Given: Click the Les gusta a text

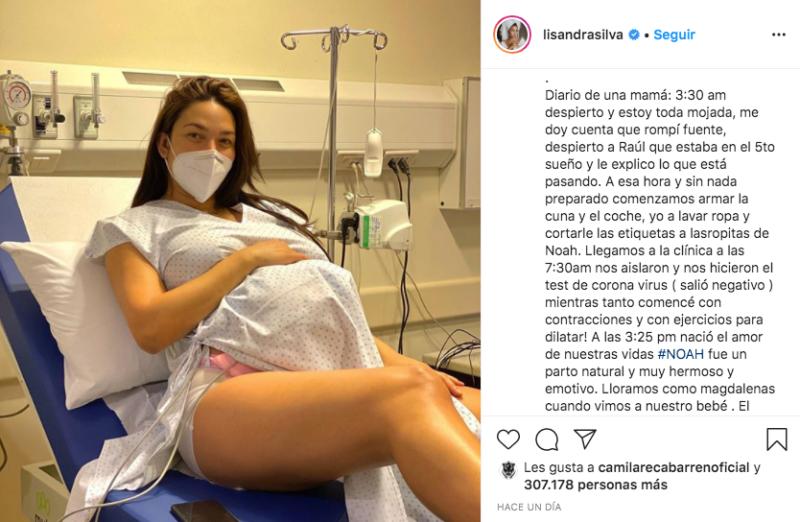Looking at the screenshot, I should click(x=559, y=467).
